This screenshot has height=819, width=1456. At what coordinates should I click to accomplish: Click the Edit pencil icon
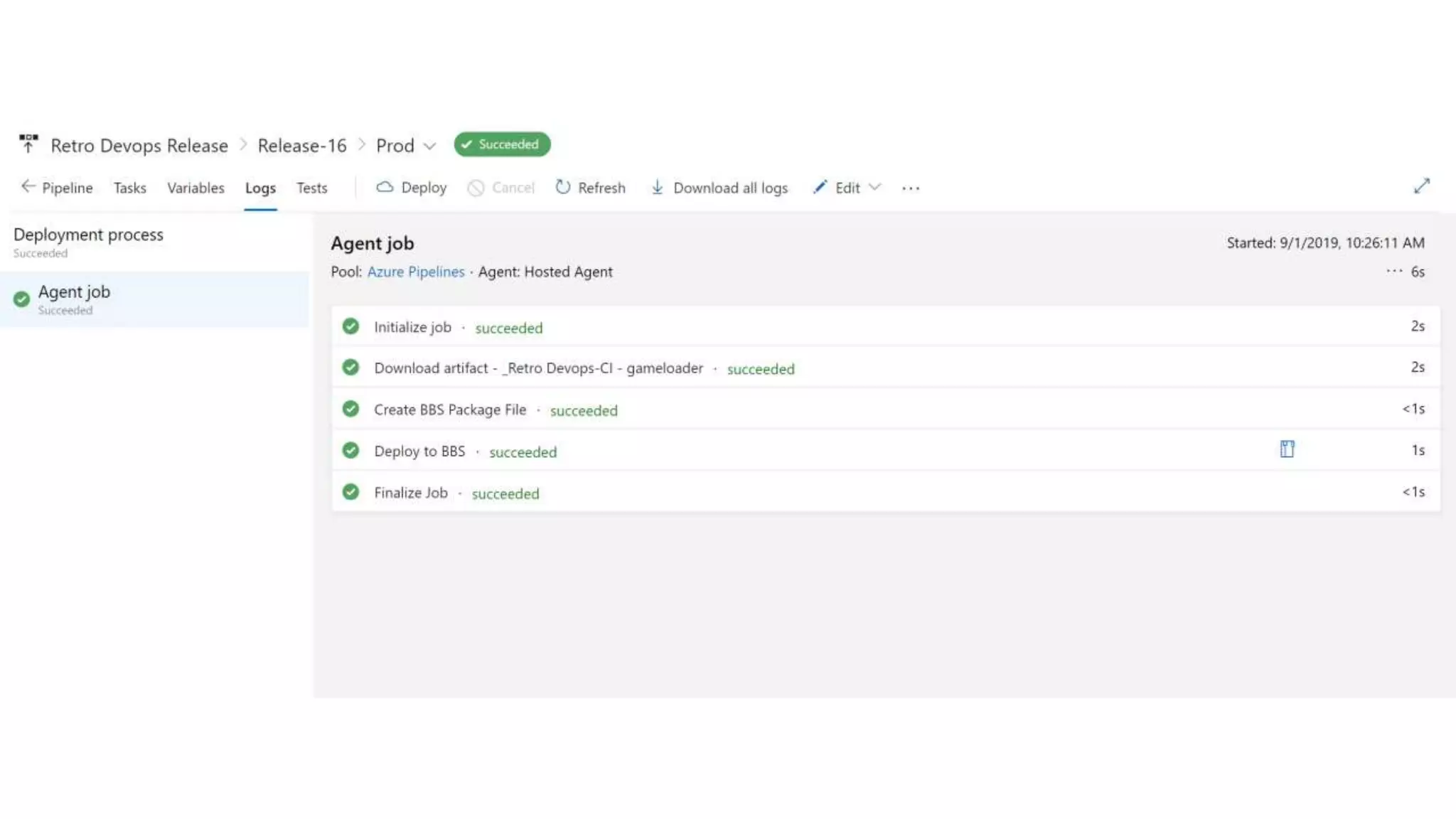820,187
